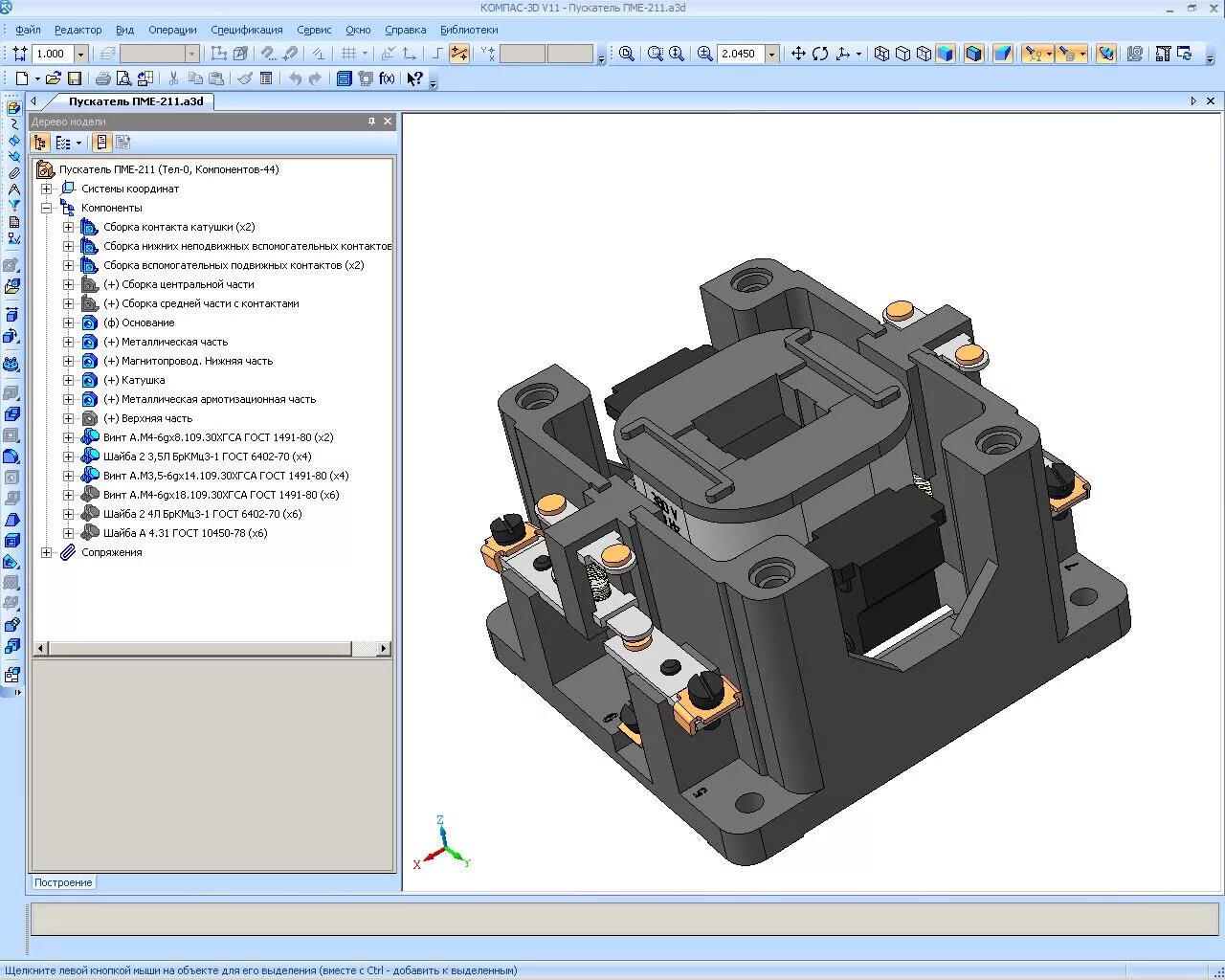
Task: Select root Пускатель ПМЕ-211 (Тел-0, Компонентов-44)
Action: coord(168,169)
